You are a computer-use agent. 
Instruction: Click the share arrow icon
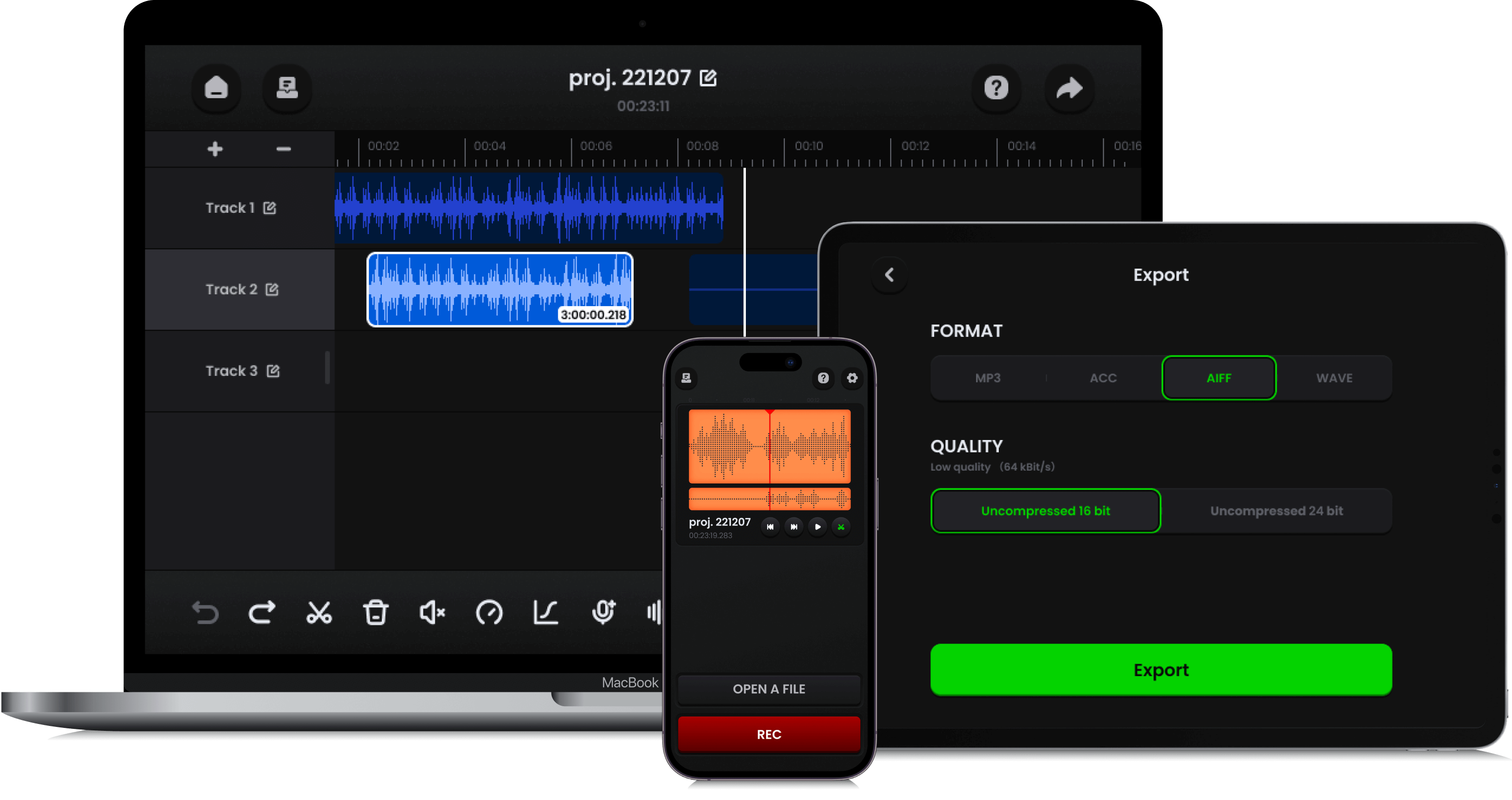coord(1069,88)
